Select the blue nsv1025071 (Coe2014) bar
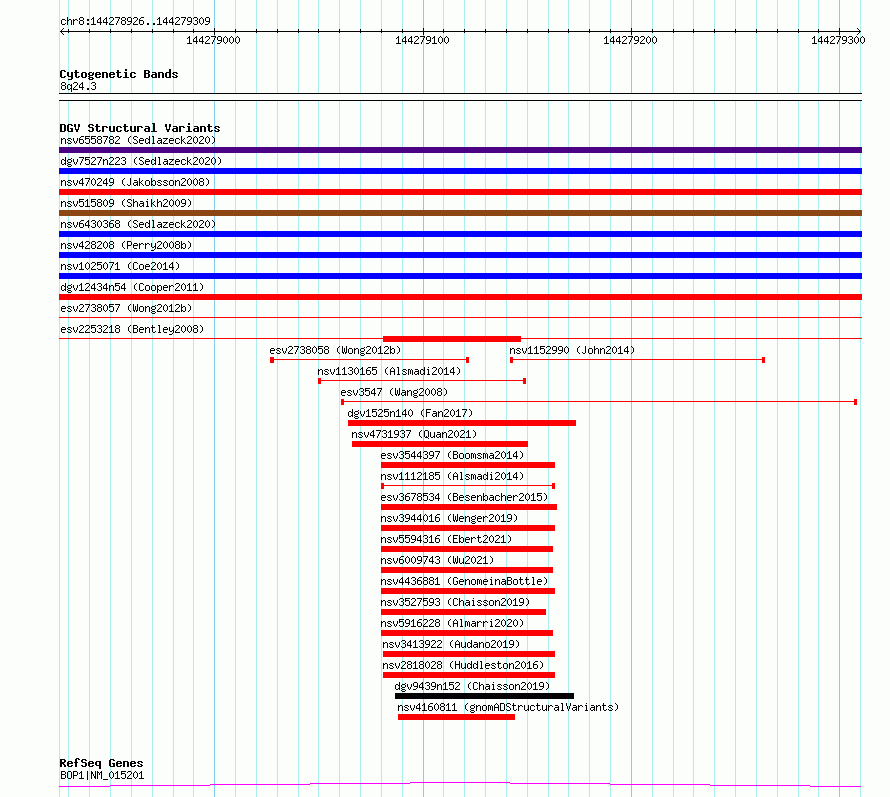 pyautogui.click(x=460, y=276)
